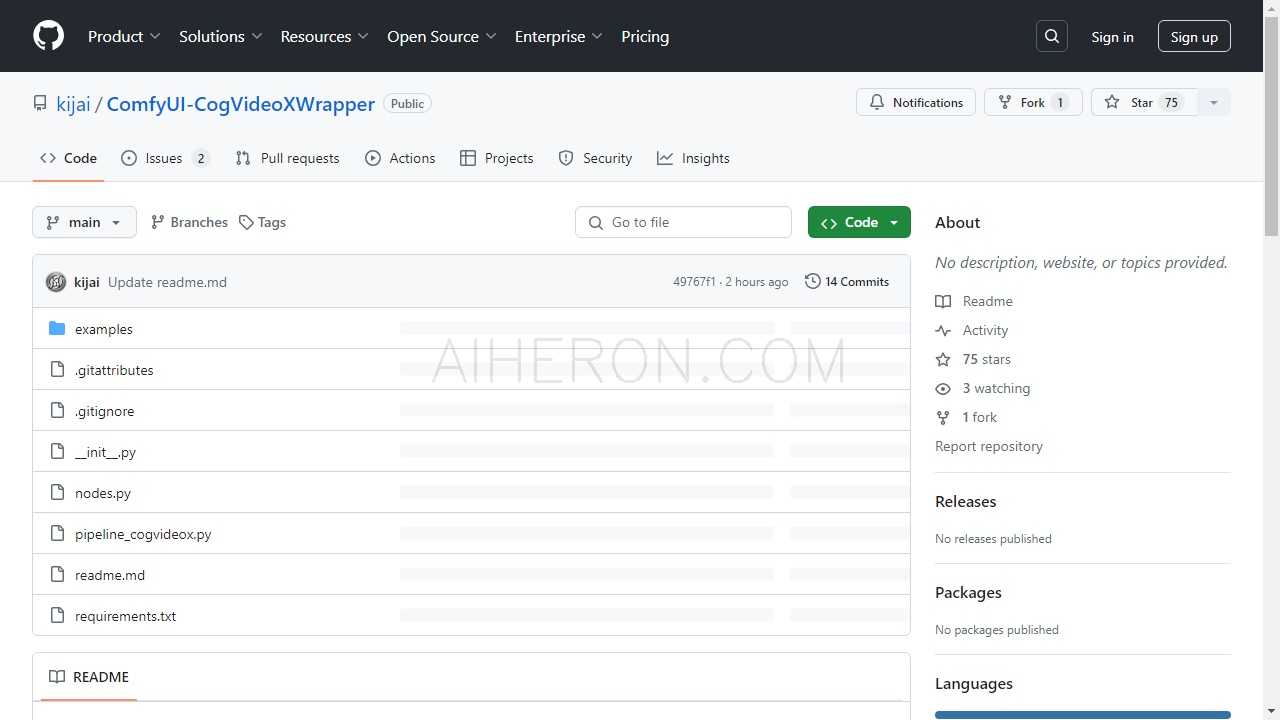
Task: Click the Readme book icon in About
Action: tap(943, 301)
